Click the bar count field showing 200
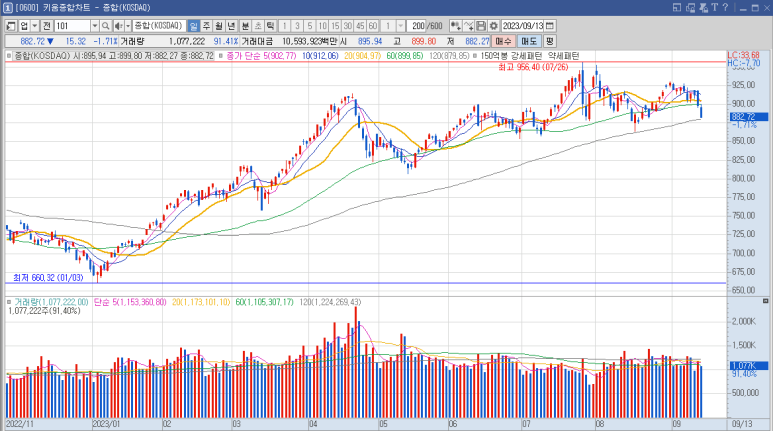 click(x=417, y=25)
